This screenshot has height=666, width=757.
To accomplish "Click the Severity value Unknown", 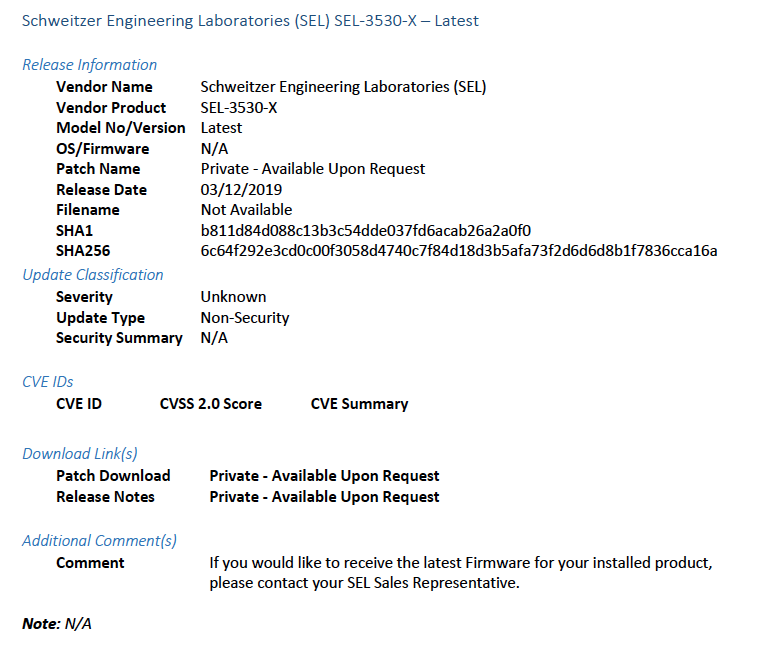I will 233,297.
